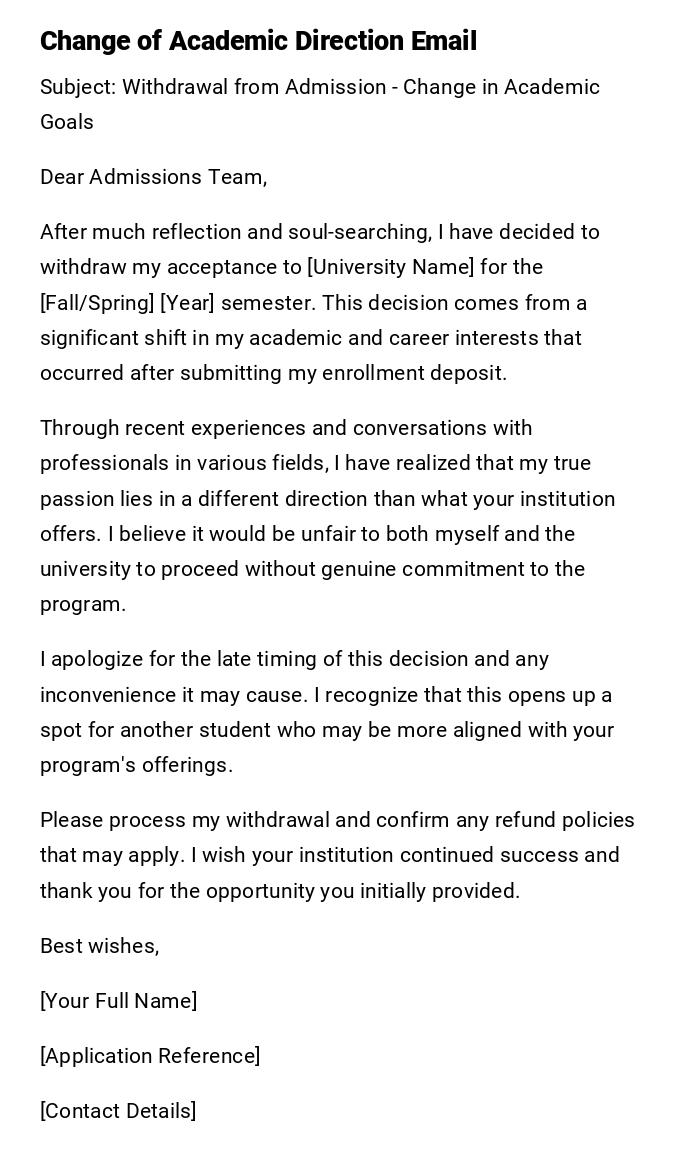
Task: Click the paragraph starting 'Please process my withdrawal'
Action: click(x=337, y=855)
